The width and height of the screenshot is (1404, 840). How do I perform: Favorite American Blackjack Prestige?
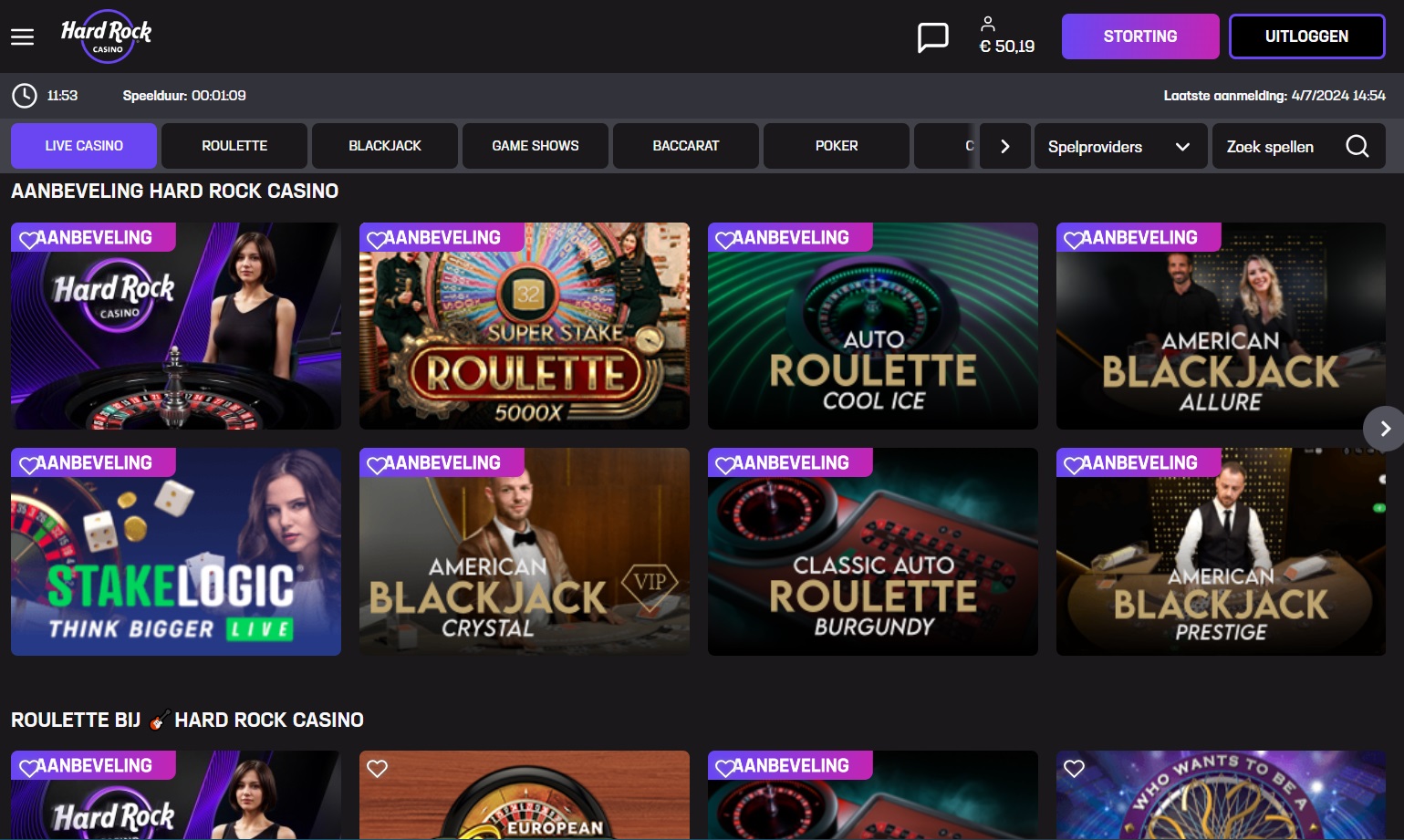(1074, 464)
